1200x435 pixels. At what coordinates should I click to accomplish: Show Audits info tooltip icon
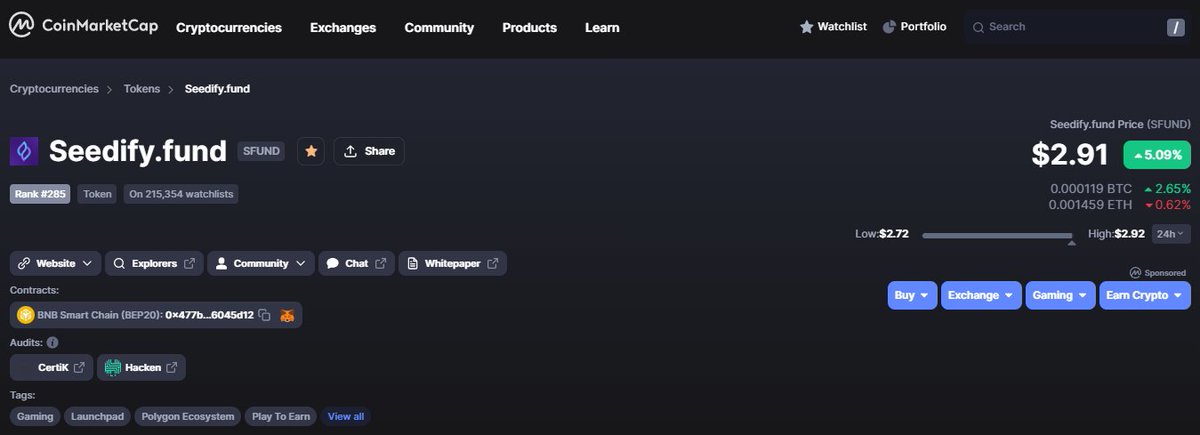click(52, 342)
